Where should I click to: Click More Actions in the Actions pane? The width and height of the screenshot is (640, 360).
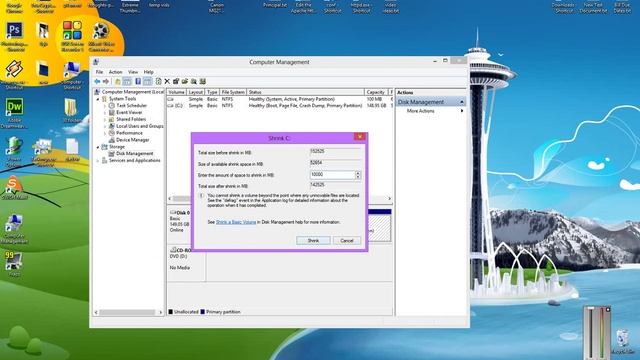click(x=420, y=111)
